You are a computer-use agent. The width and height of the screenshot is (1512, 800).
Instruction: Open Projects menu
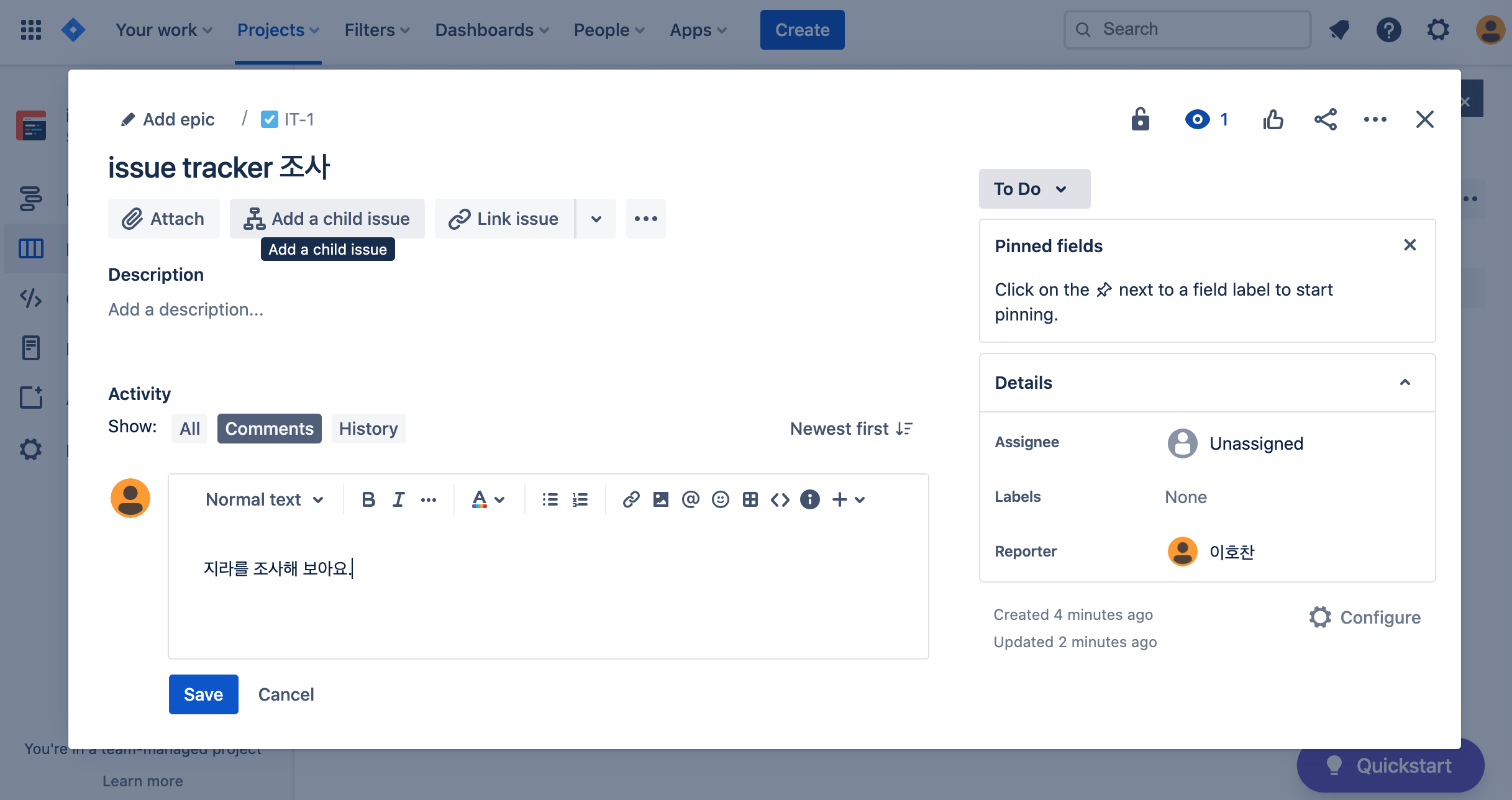[x=278, y=30]
